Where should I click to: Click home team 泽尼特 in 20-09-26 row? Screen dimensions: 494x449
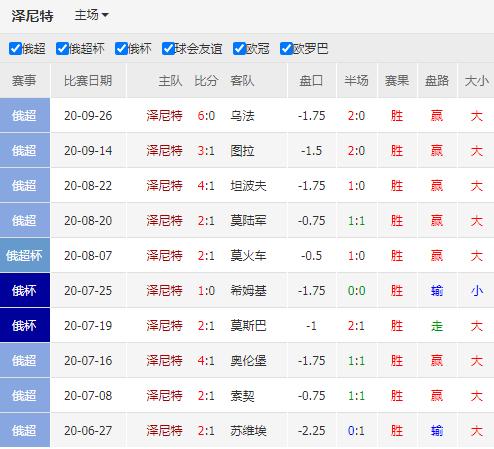pyautogui.click(x=164, y=116)
